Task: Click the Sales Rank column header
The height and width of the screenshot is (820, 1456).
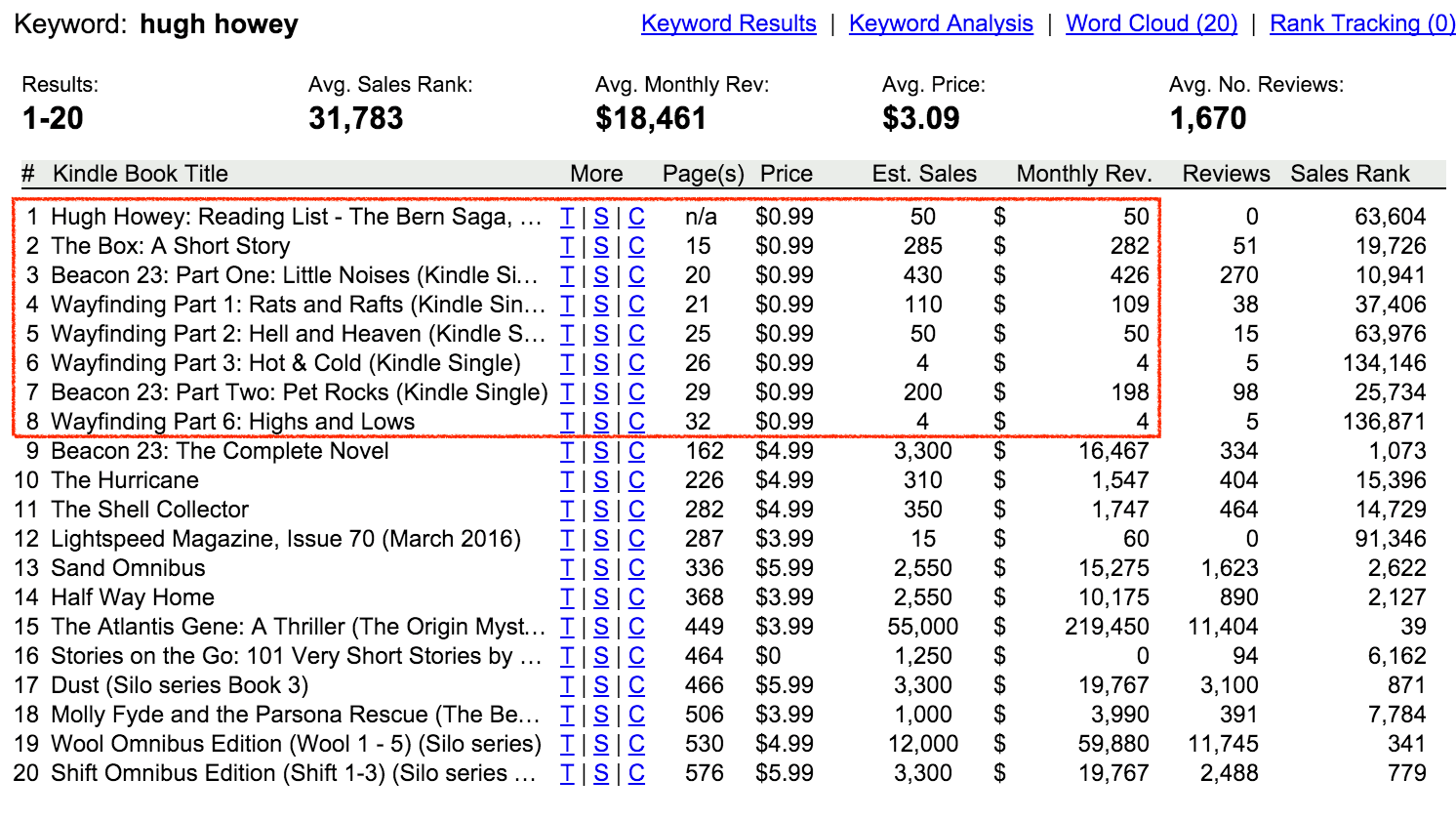Action: pyautogui.click(x=1350, y=174)
